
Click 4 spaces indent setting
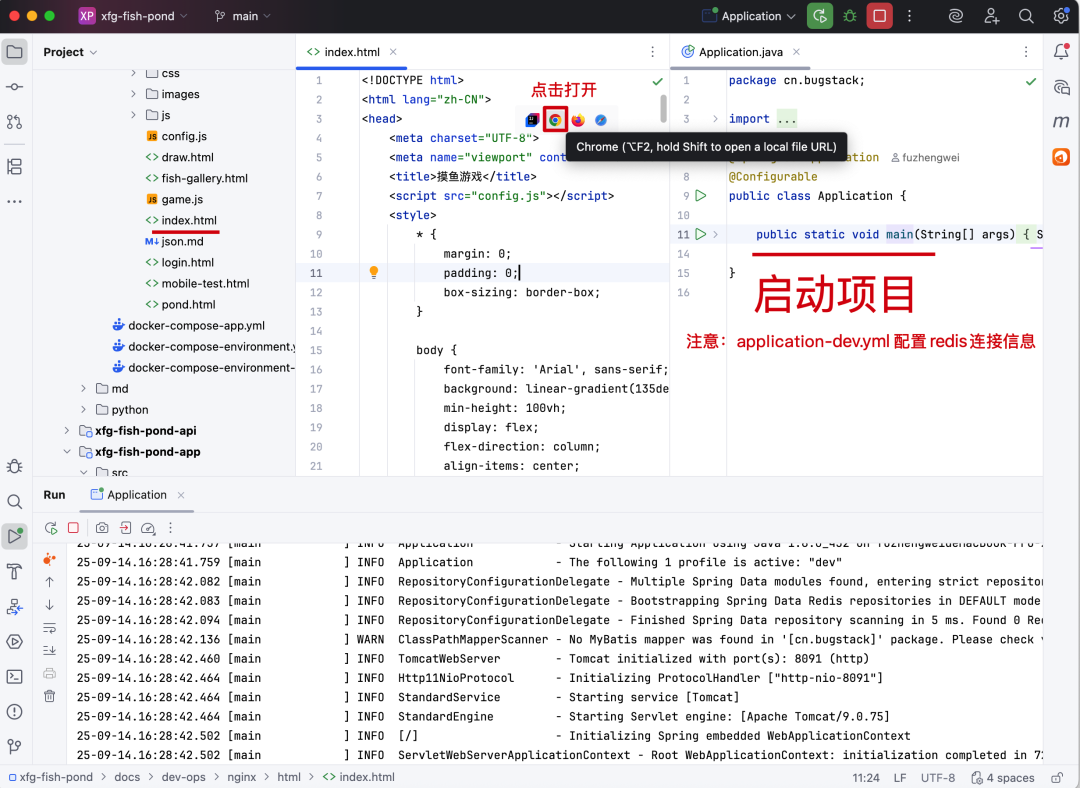[x=1003, y=778]
